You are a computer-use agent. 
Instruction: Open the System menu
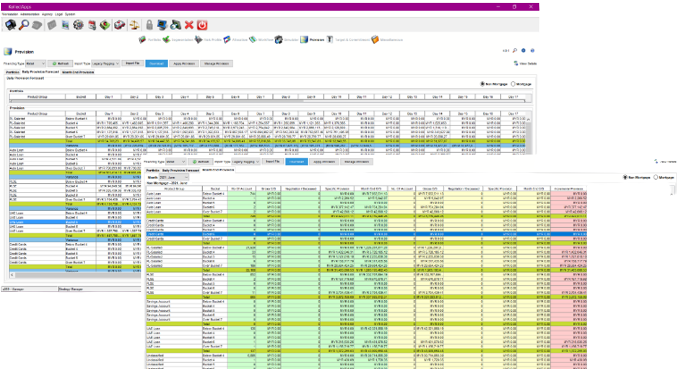(x=70, y=14)
